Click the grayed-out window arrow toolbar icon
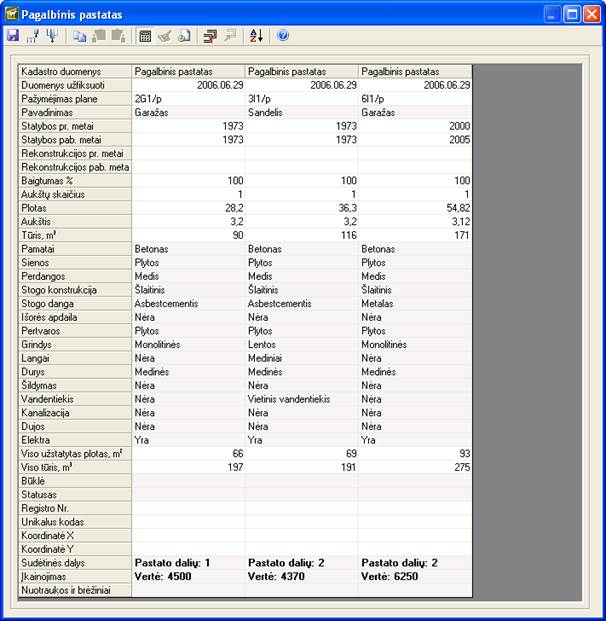The image size is (606, 621). tap(230, 36)
